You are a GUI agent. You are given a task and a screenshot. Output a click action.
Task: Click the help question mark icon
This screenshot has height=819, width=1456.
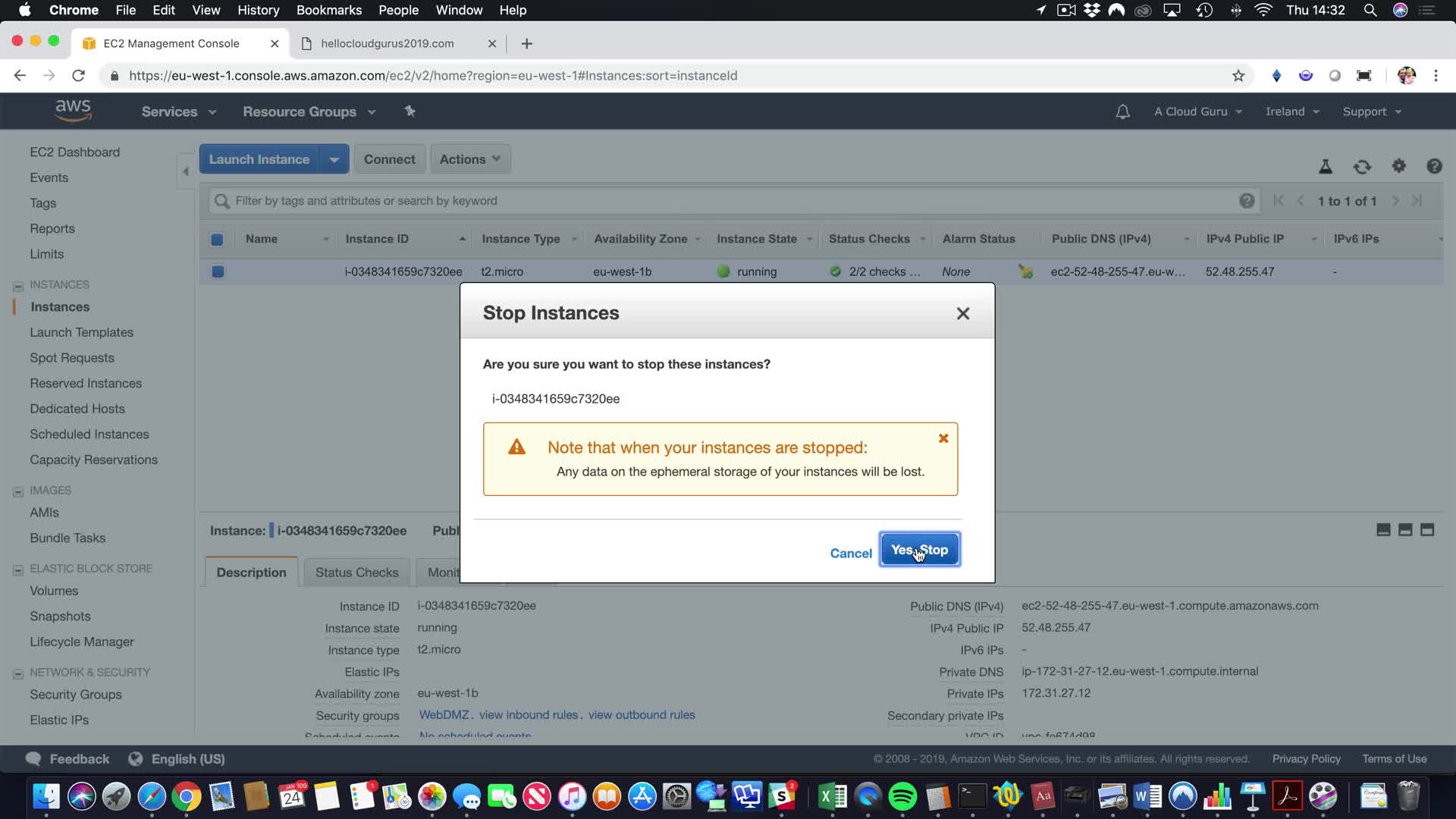[1433, 166]
